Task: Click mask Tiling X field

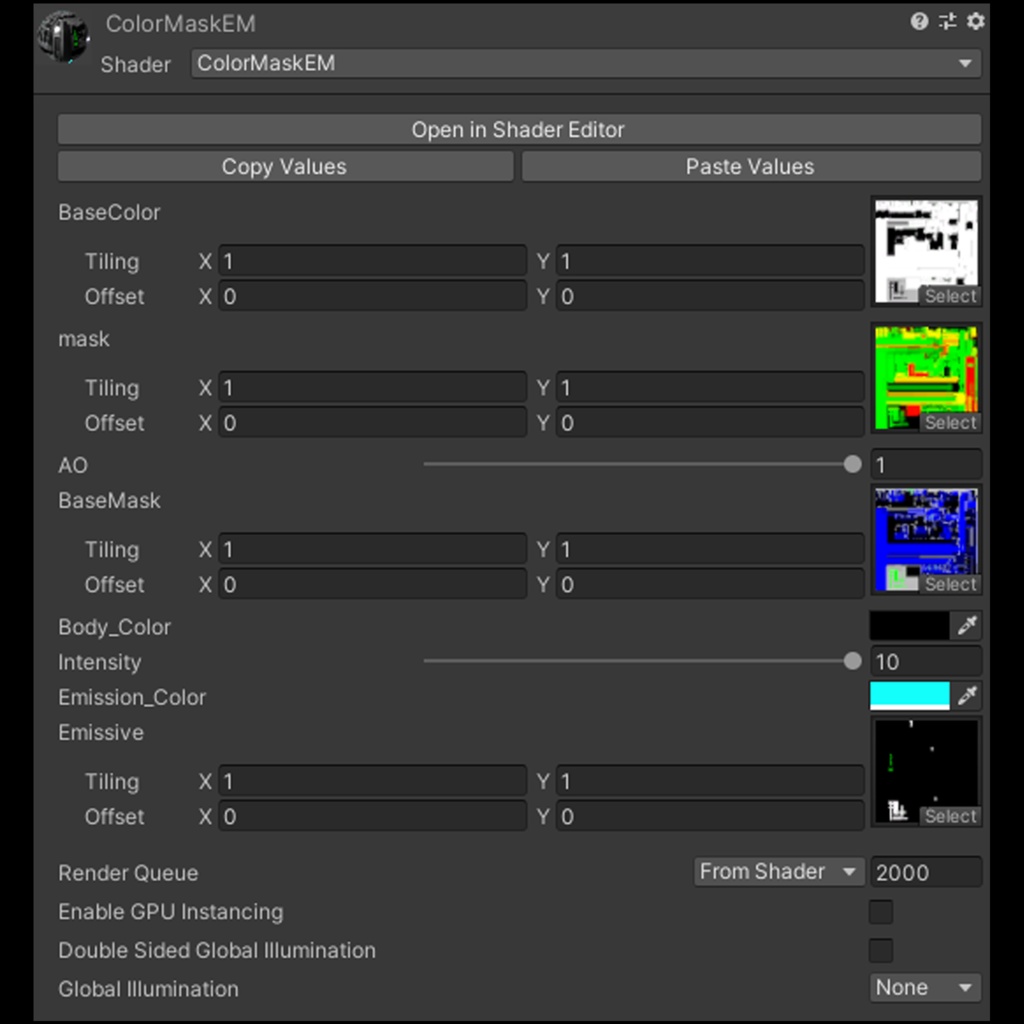Action: tap(372, 388)
